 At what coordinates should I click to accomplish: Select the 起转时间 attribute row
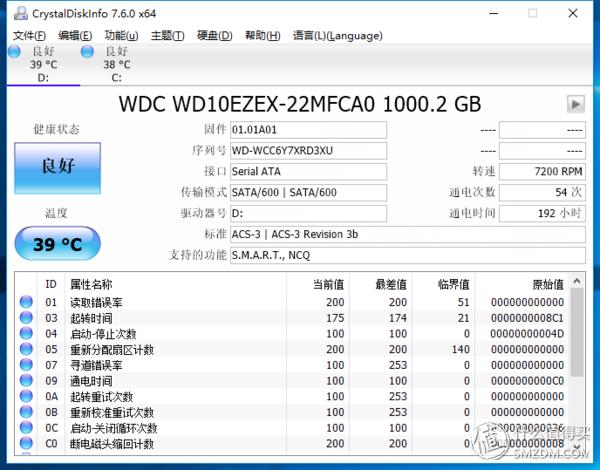[x=292, y=318]
